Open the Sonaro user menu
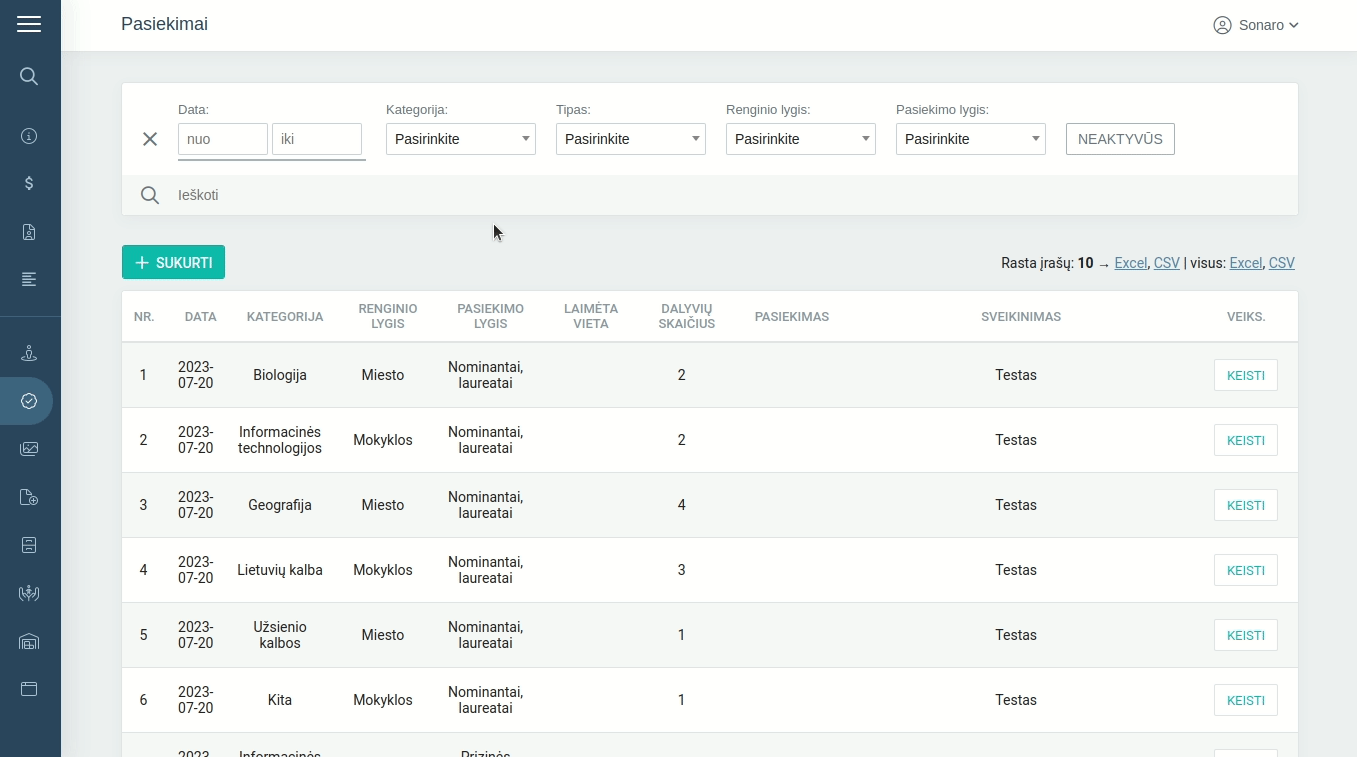Viewport: 1357px width, 757px height. pyautogui.click(x=1255, y=25)
